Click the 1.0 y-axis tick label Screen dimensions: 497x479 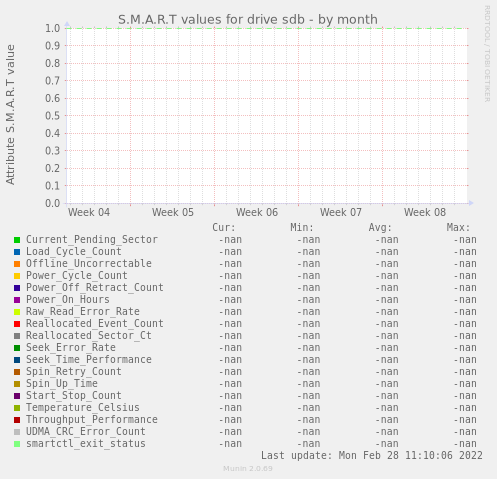coord(53,28)
